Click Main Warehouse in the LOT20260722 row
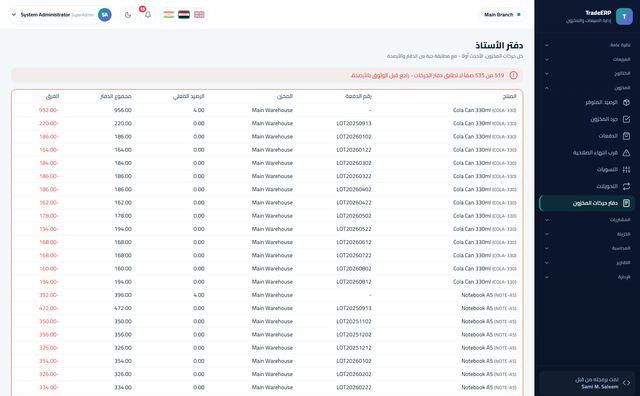Image resolution: width=640 pixels, height=396 pixels. point(272,256)
